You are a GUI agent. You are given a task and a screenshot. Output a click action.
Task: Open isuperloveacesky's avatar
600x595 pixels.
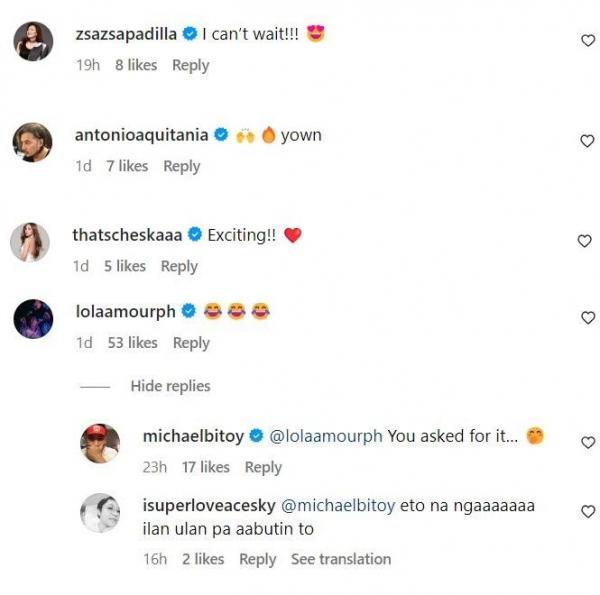[x=100, y=513]
